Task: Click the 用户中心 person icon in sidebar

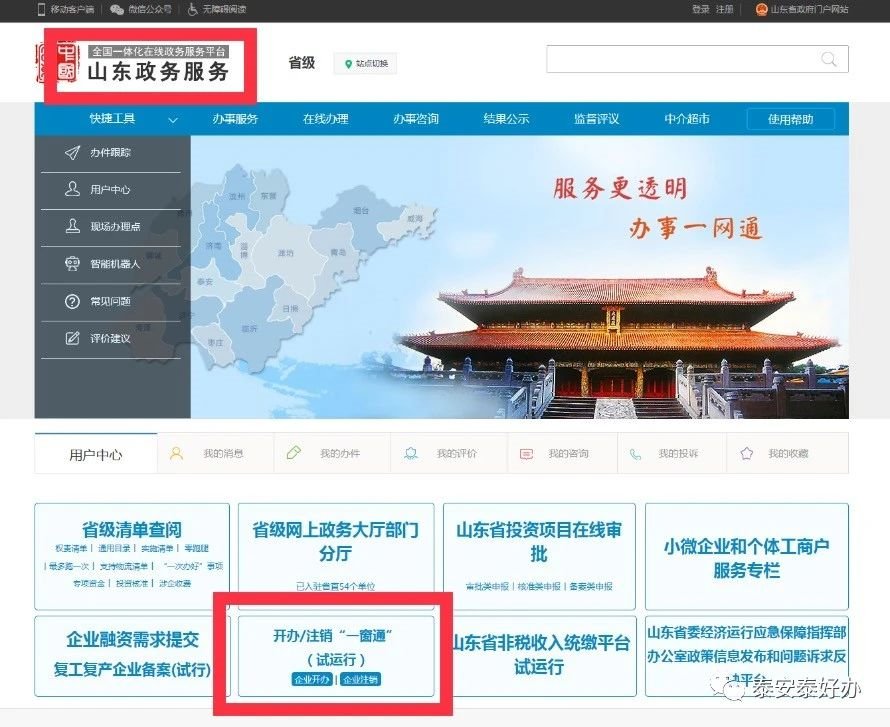Action: 72,189
